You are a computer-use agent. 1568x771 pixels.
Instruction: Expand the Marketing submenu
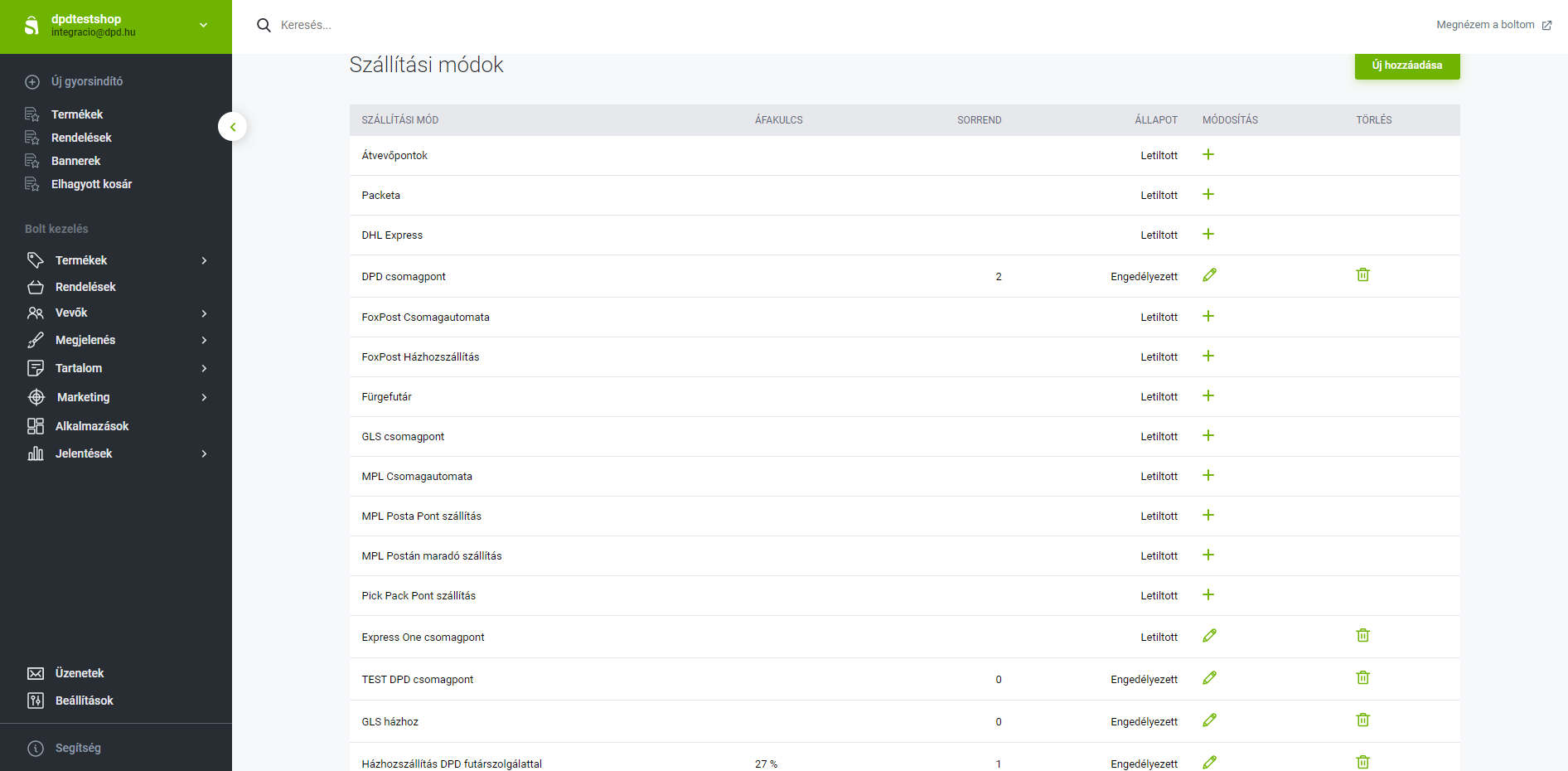pos(204,397)
